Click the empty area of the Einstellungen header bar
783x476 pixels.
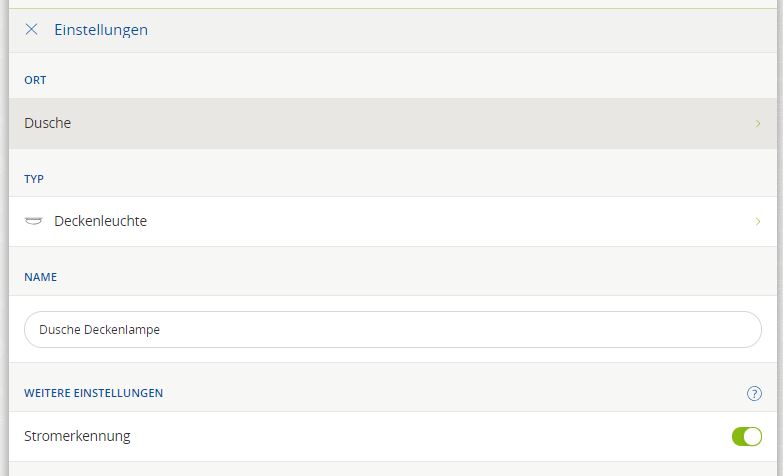coord(450,30)
